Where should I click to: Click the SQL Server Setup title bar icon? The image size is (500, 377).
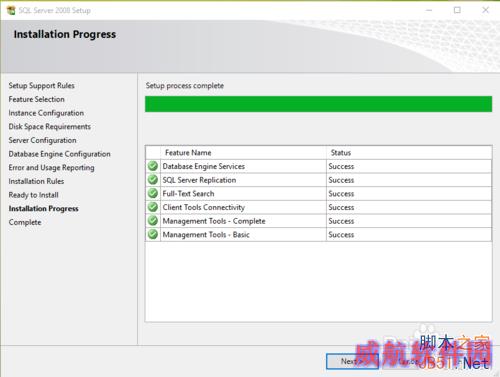click(11, 10)
